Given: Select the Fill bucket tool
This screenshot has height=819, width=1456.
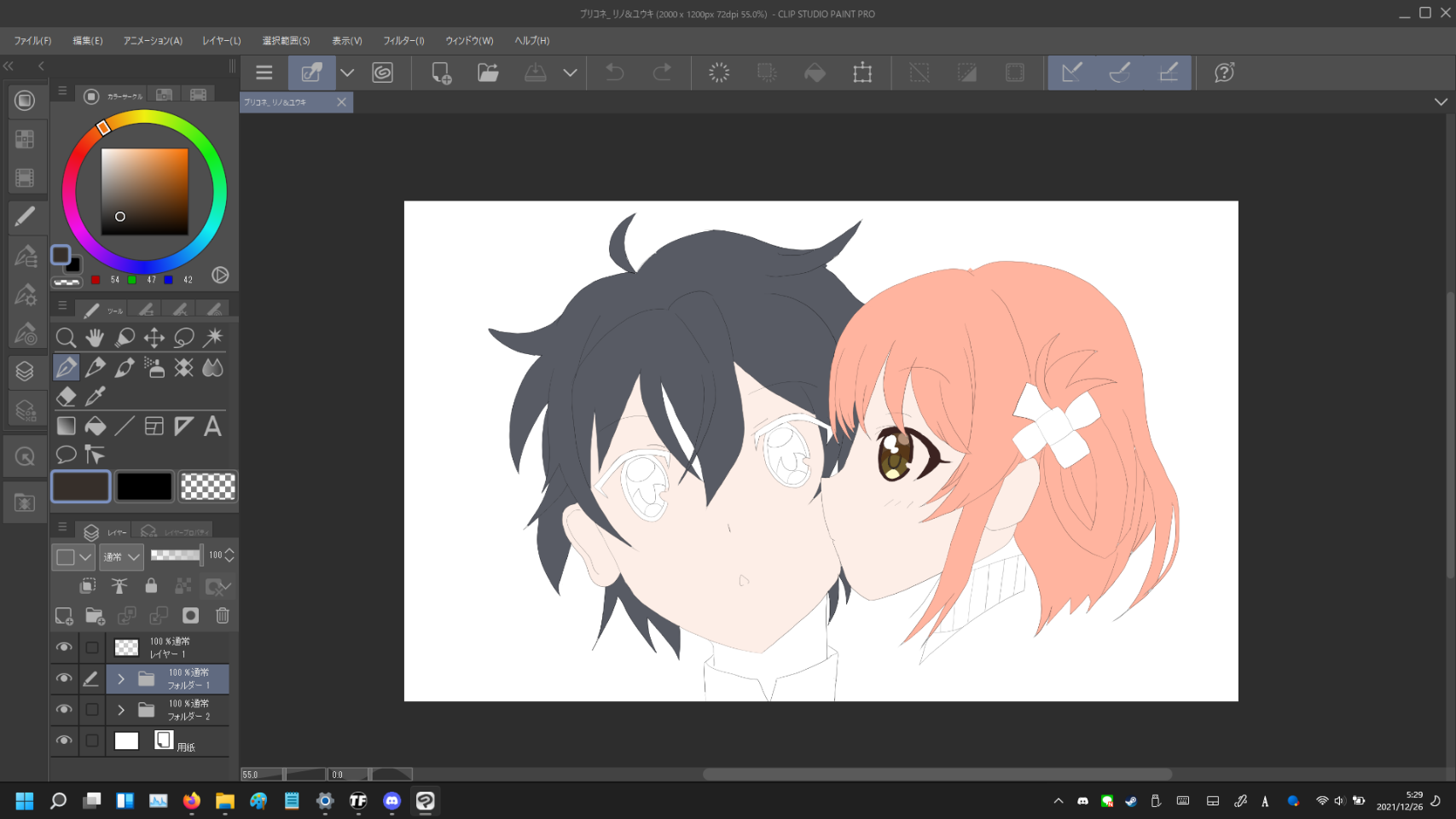Looking at the screenshot, I should pos(96,426).
